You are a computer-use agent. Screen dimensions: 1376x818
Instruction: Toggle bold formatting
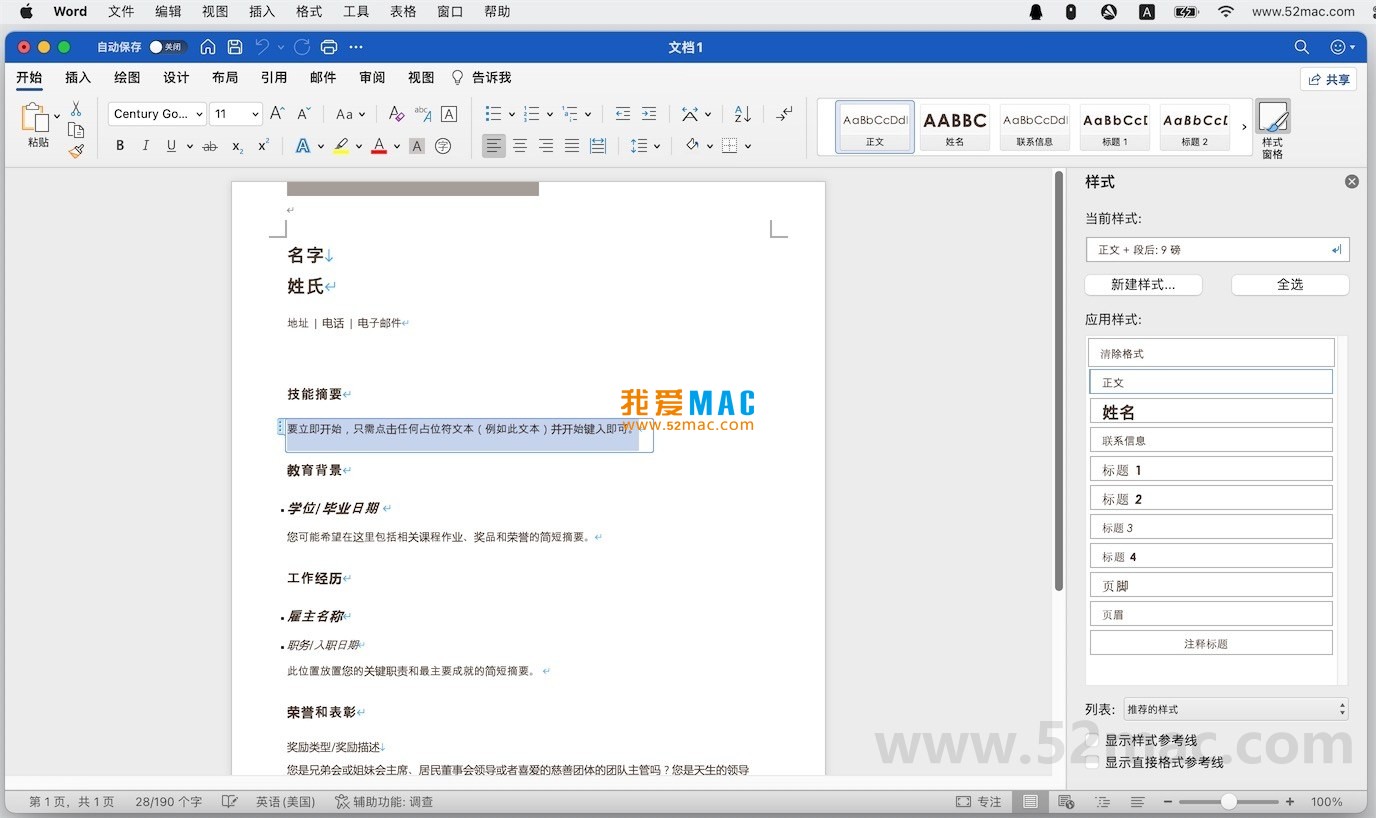tap(120, 146)
